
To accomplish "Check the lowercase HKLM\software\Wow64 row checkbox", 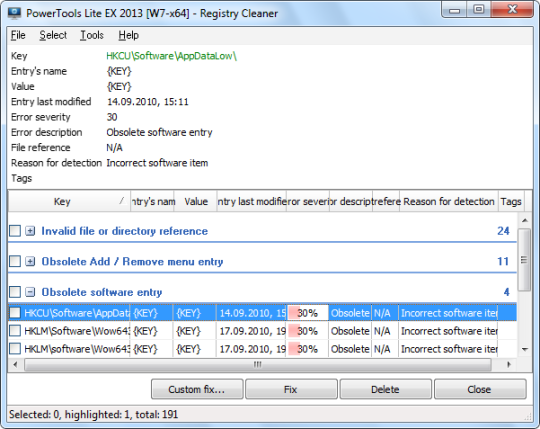I will pos(15,349).
